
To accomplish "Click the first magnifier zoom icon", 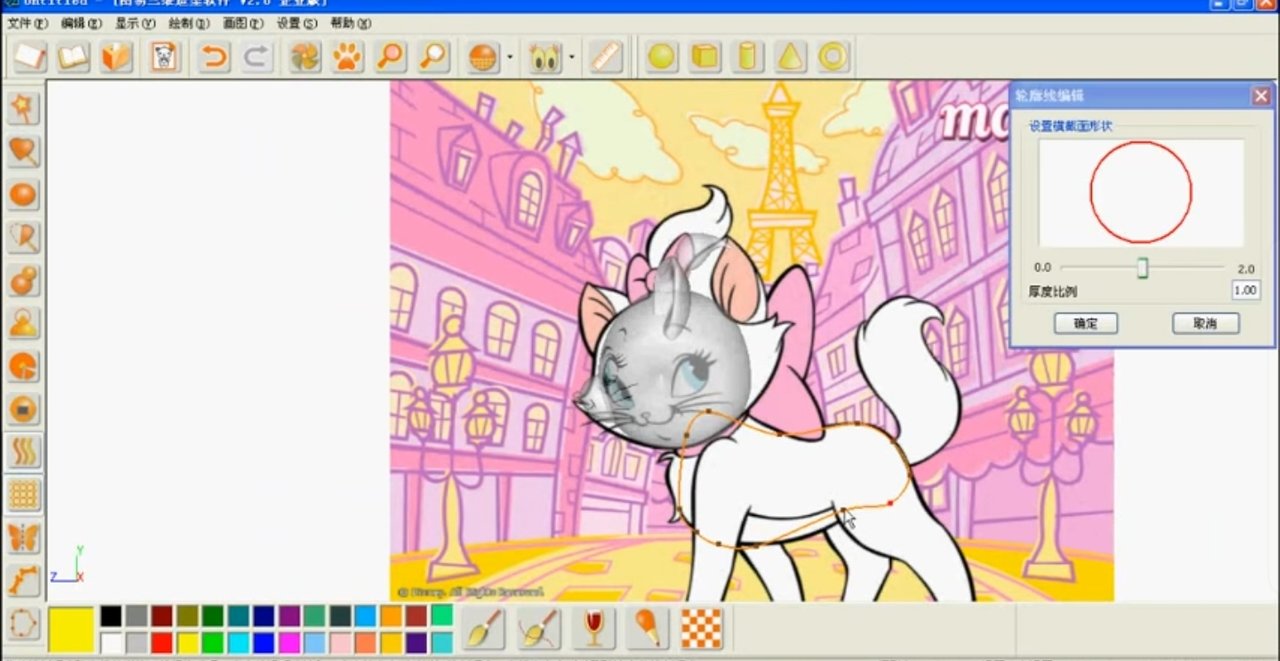I will click(391, 57).
